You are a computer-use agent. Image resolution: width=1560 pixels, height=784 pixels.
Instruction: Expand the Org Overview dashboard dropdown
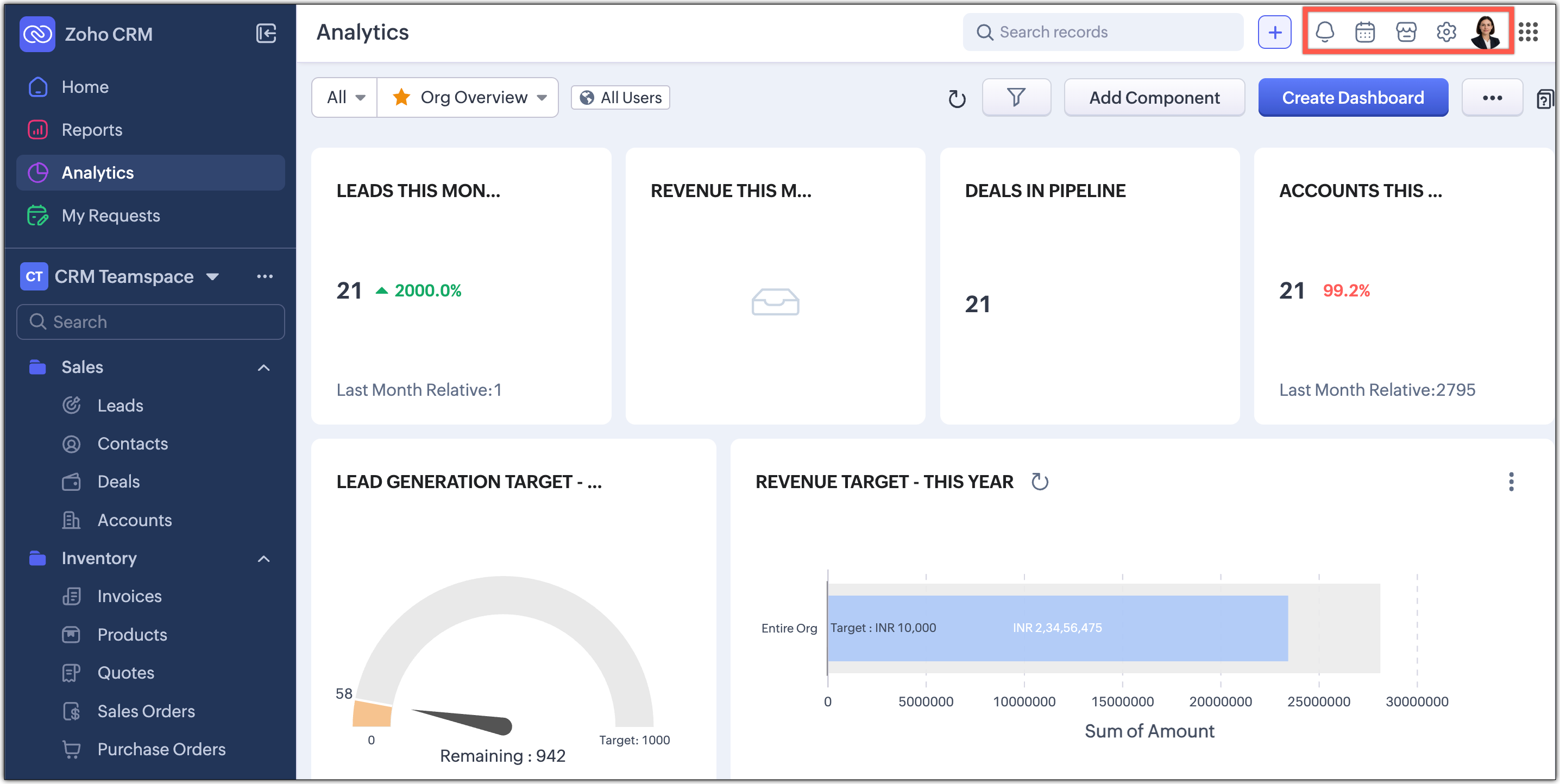click(542, 98)
